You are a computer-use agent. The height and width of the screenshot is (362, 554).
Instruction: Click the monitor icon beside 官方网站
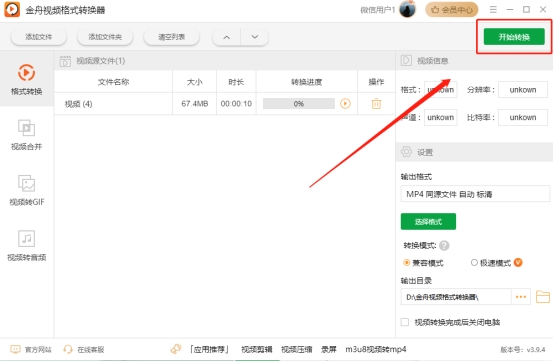pos(15,349)
